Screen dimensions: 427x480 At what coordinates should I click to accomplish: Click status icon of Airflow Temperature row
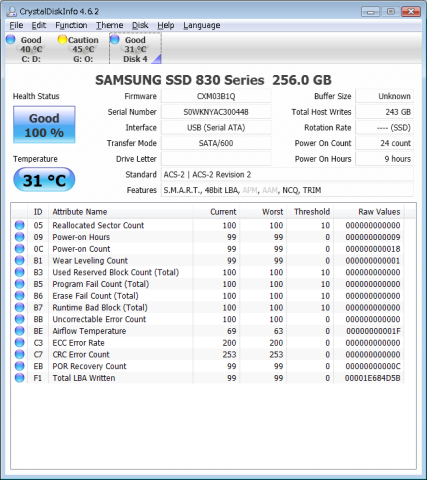[20, 331]
